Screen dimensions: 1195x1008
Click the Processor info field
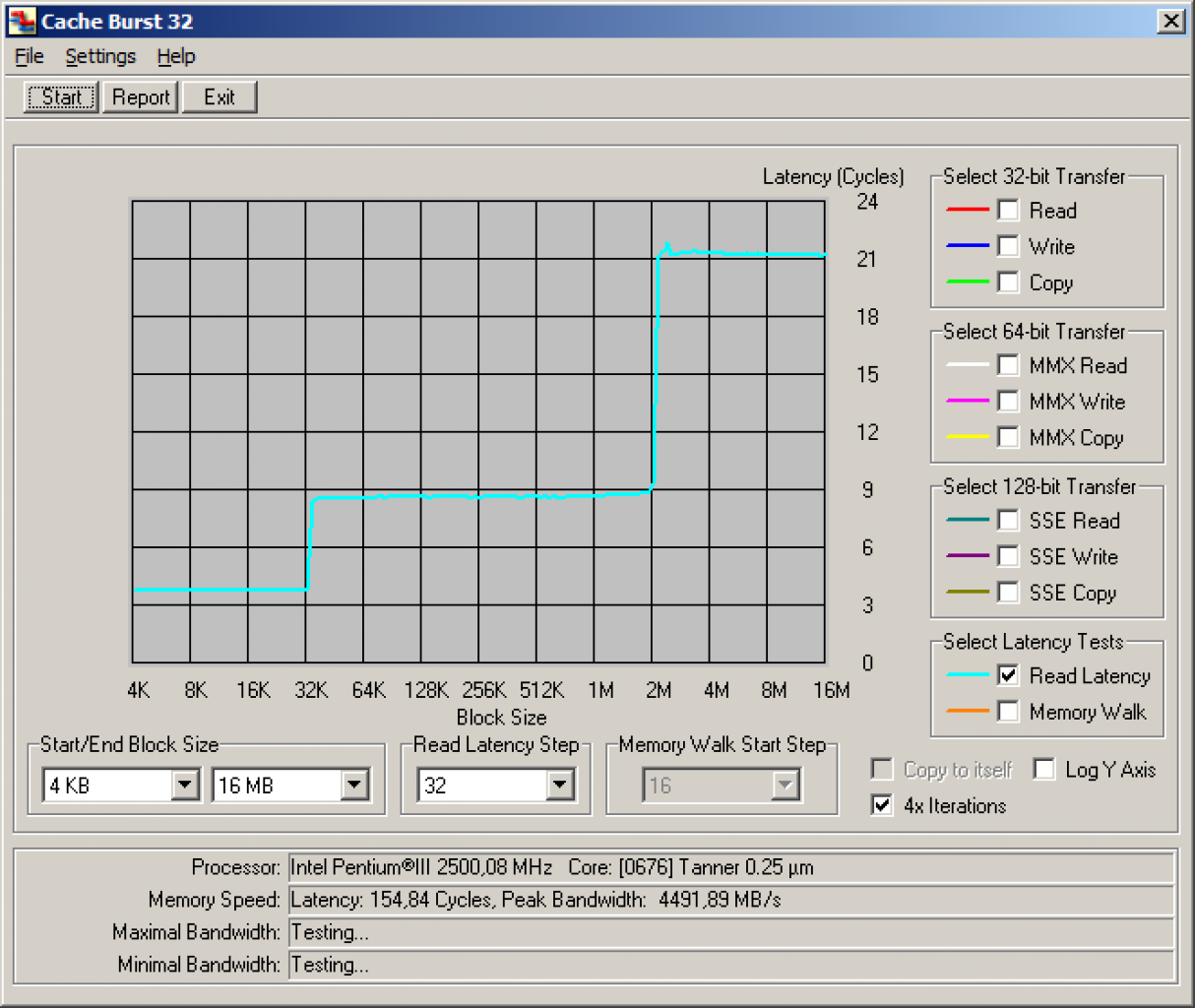tap(730, 867)
